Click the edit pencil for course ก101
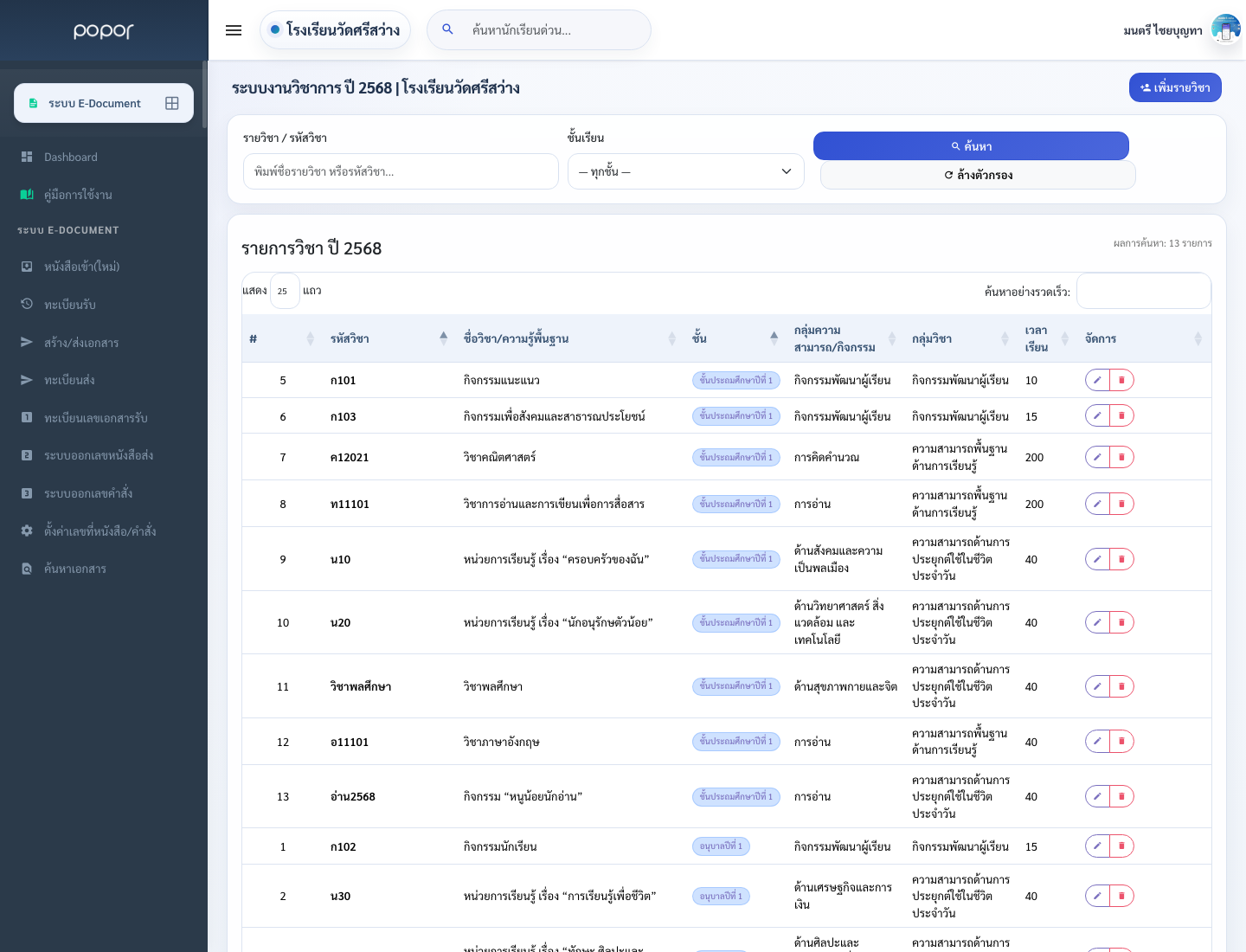1246x952 pixels. pyautogui.click(x=1097, y=380)
